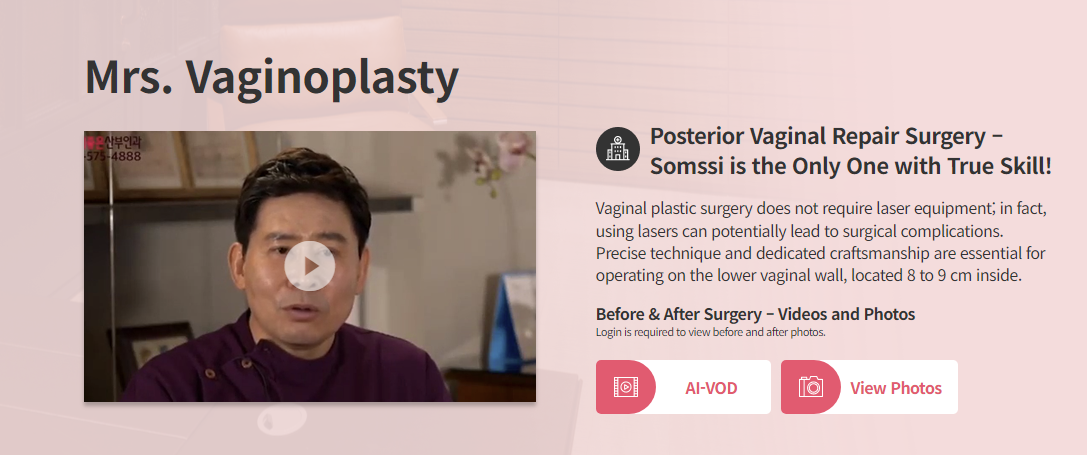
Task: Click the 'Login is required' notice
Action: click(x=711, y=332)
